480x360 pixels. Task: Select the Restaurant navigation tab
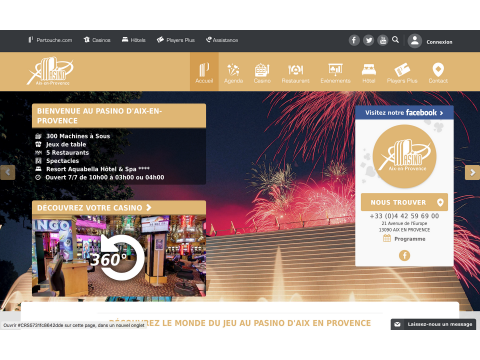[296, 73]
